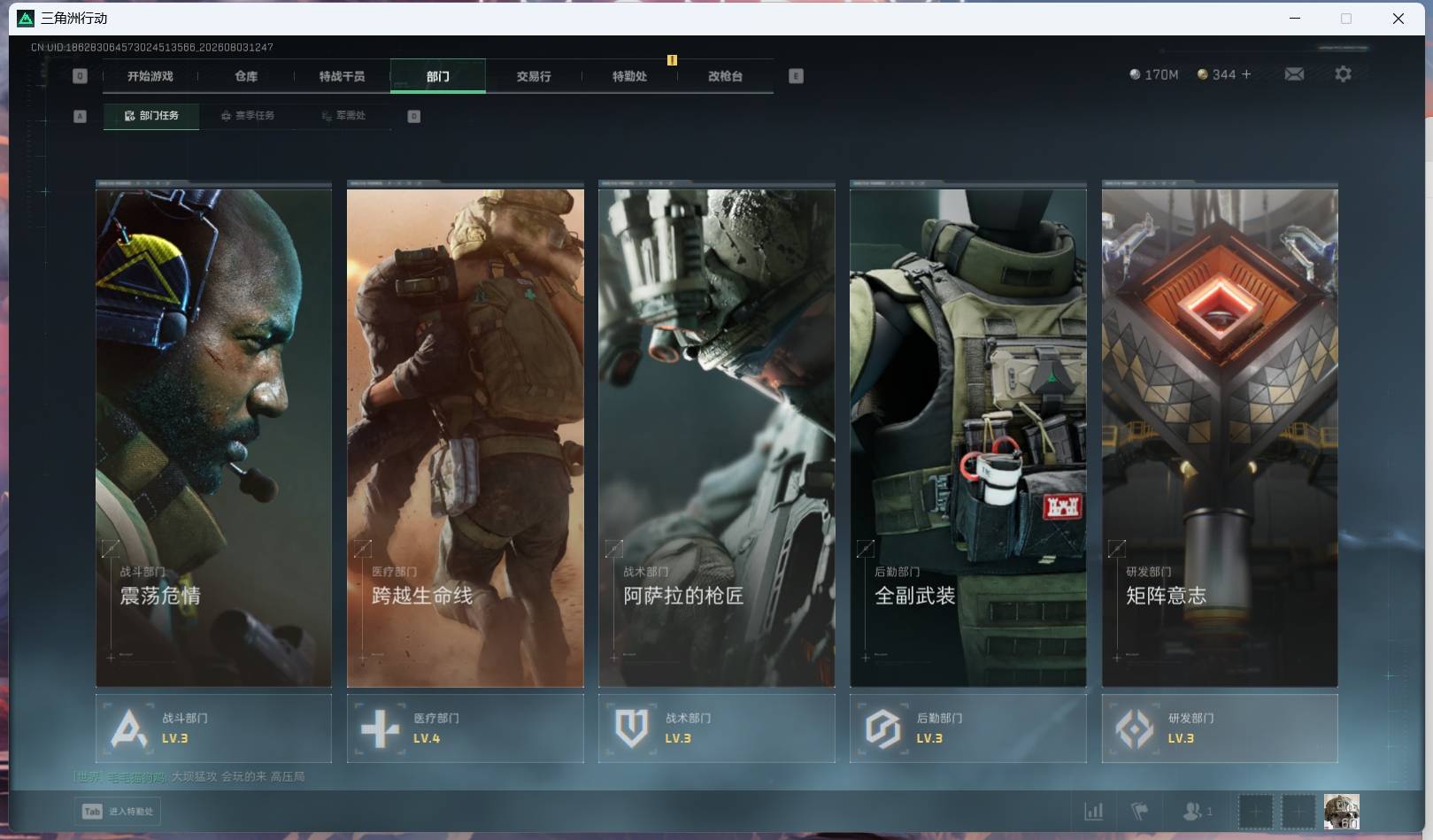The width and height of the screenshot is (1433, 840).
Task: Click the world chat message line
Action: [189, 777]
